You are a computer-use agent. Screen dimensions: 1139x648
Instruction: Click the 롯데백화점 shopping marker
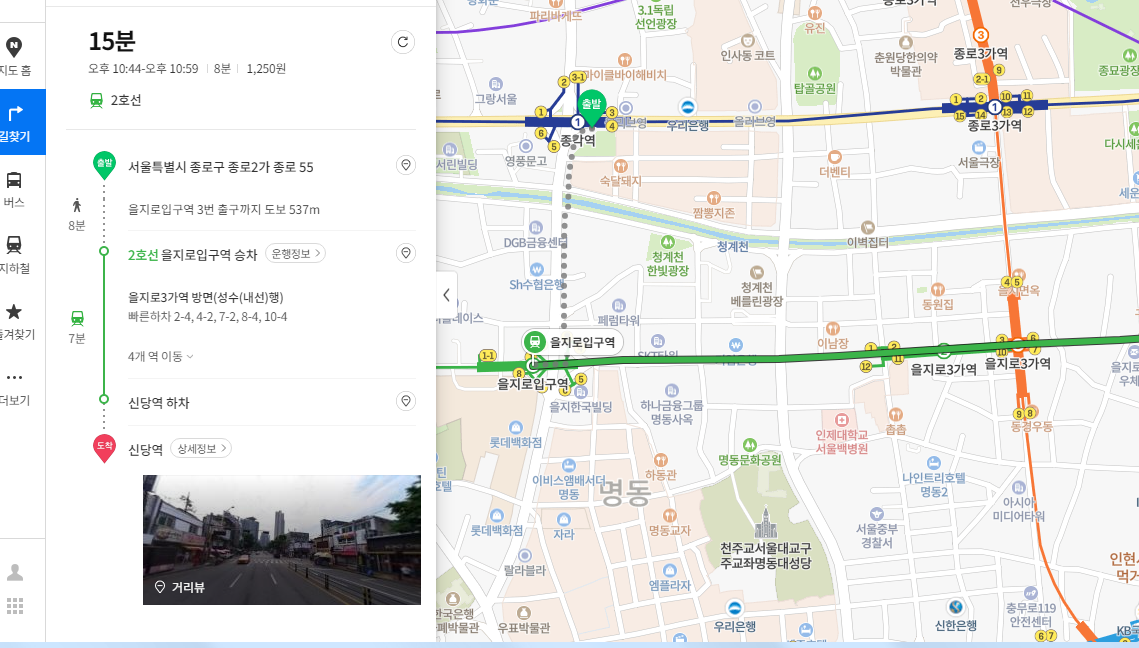(x=516, y=427)
